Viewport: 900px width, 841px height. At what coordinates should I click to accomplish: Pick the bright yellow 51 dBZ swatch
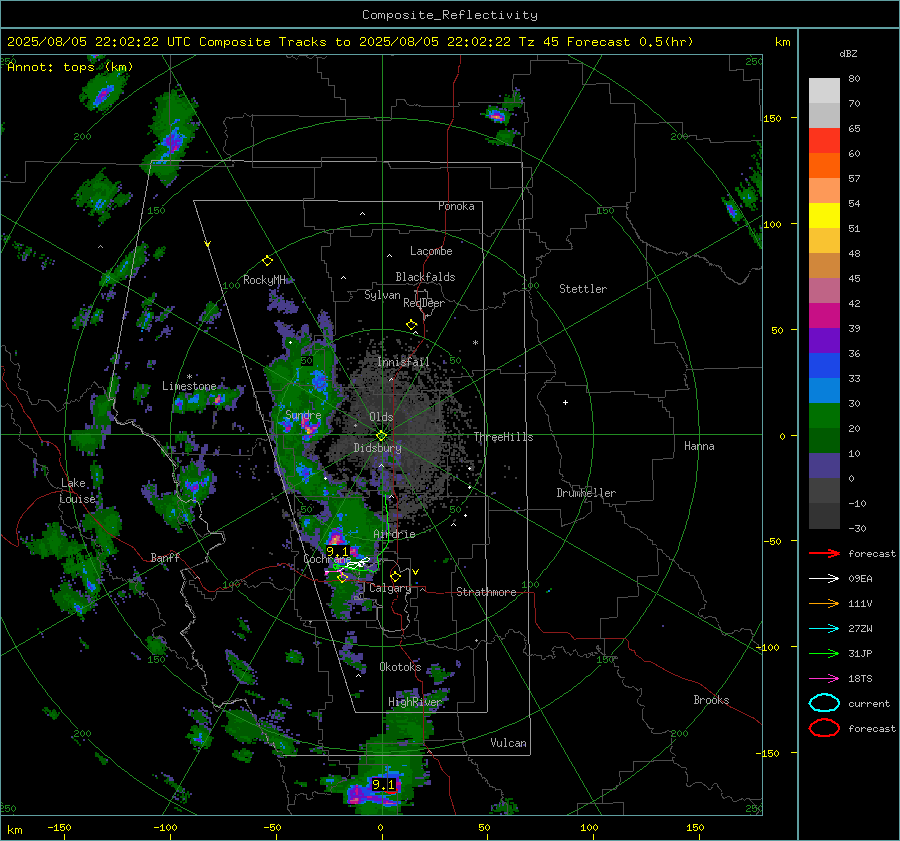click(824, 215)
